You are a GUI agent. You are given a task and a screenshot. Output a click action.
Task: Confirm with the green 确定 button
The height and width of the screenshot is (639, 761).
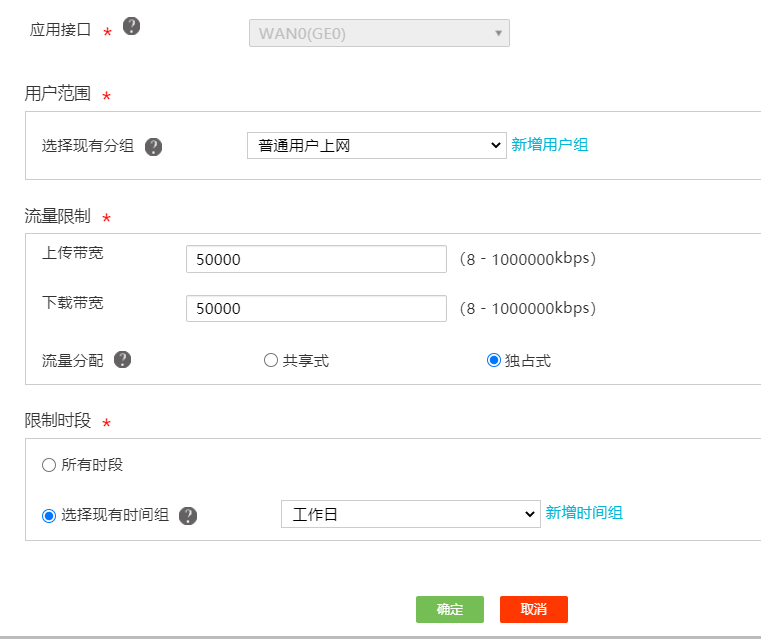[449, 609]
